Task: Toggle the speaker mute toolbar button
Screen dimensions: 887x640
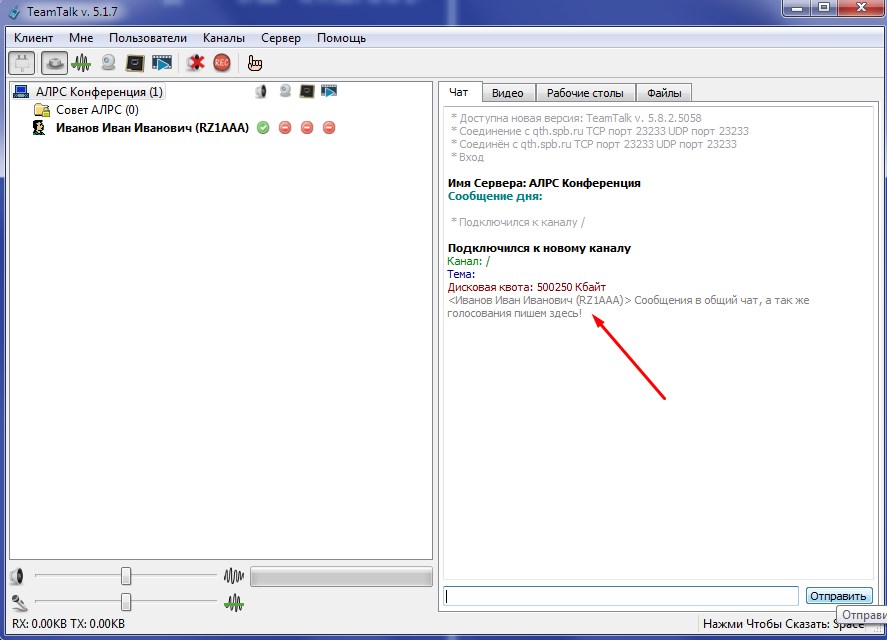Action: click(54, 63)
